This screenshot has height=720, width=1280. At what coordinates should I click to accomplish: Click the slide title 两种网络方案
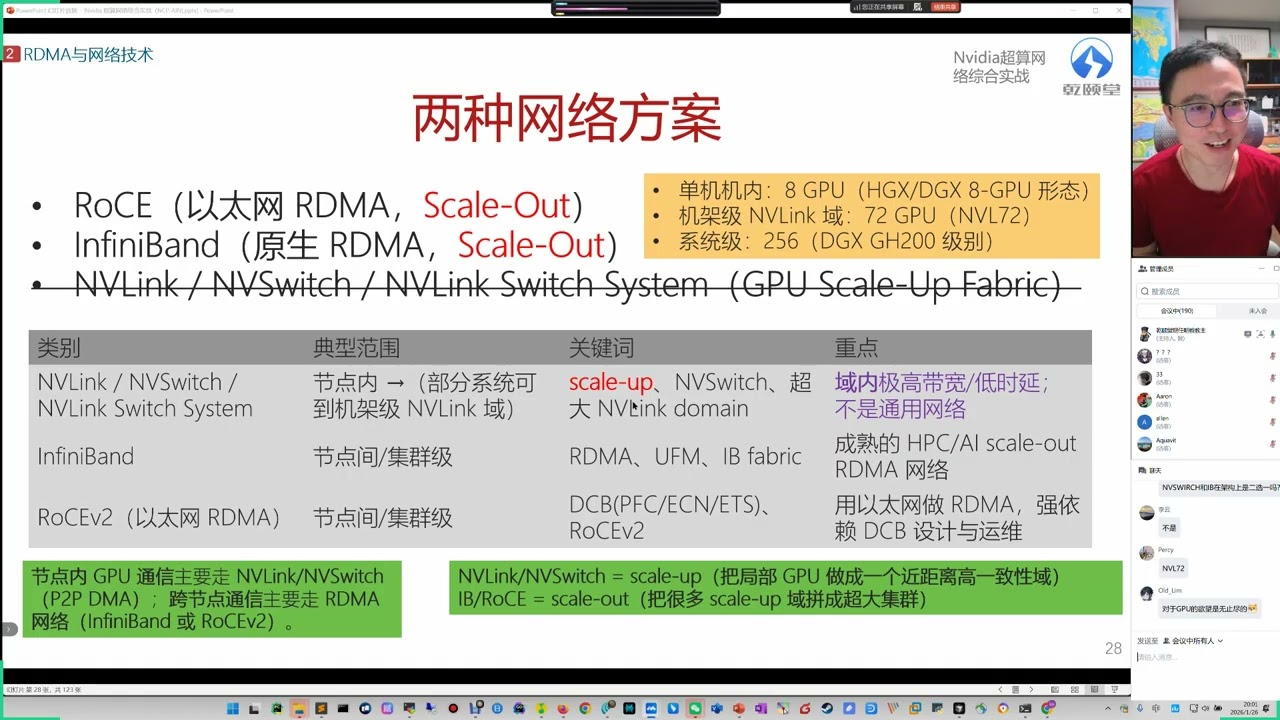pyautogui.click(x=567, y=119)
